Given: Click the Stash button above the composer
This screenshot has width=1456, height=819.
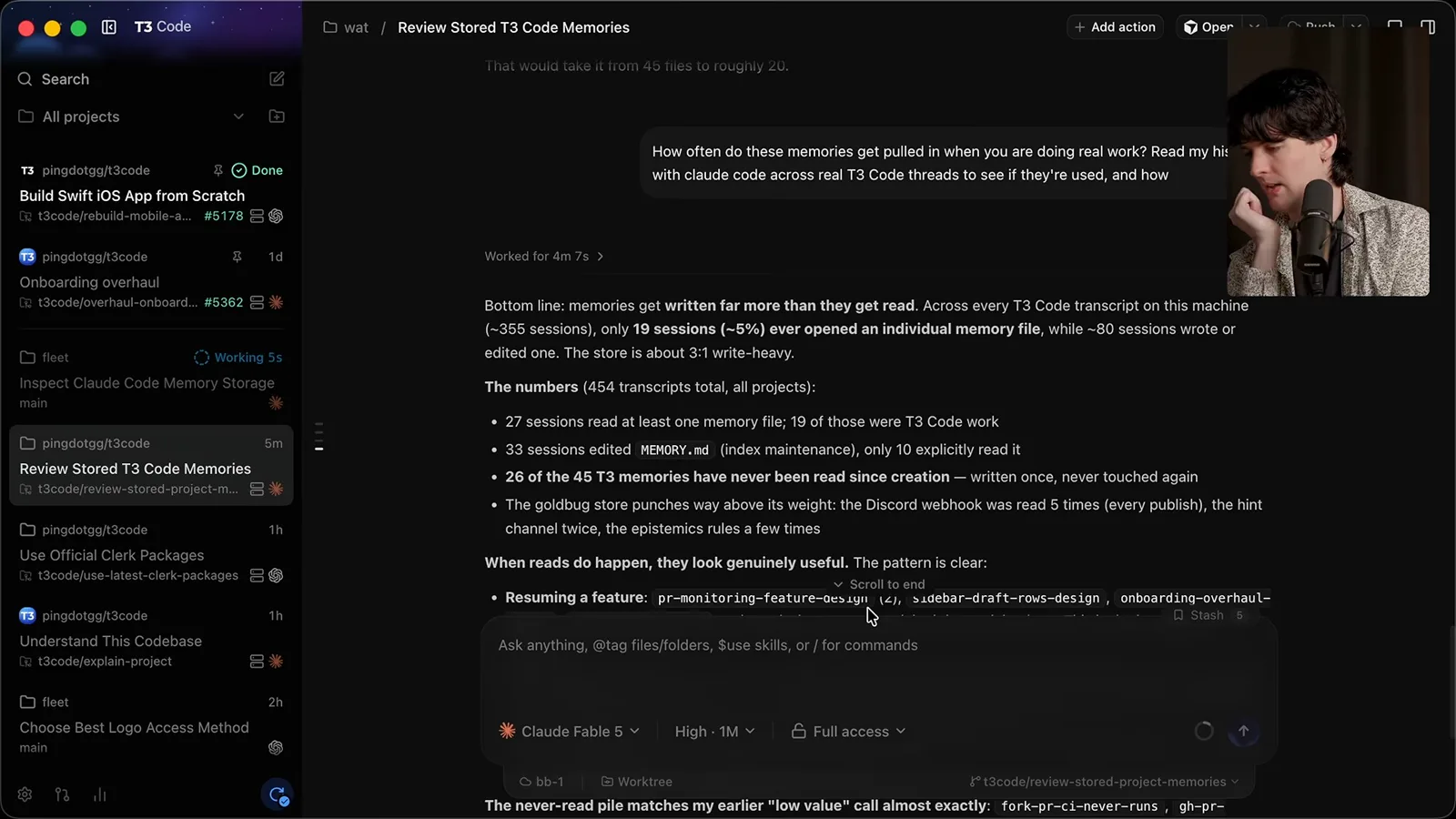Looking at the screenshot, I should 1207,615.
